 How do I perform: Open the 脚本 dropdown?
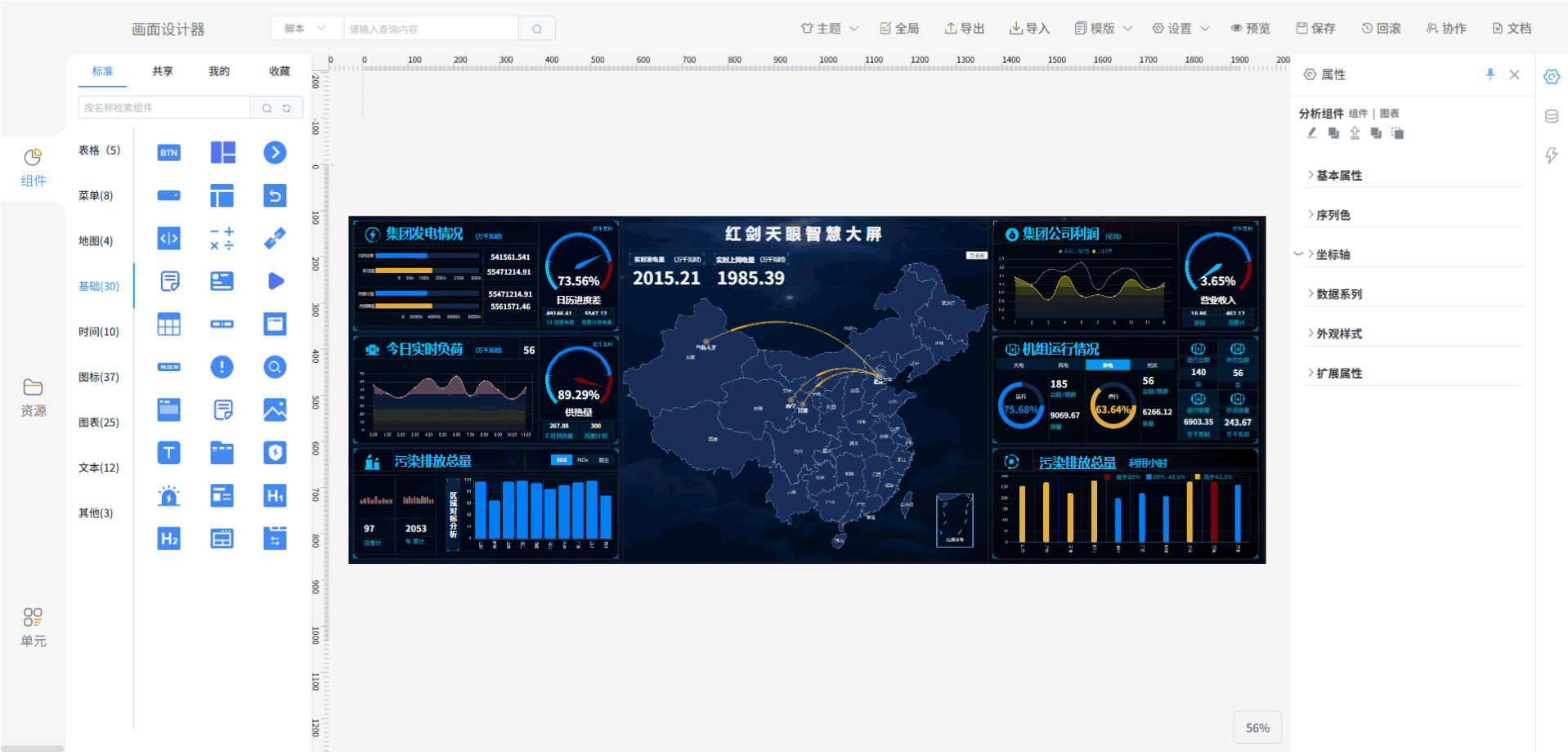coord(305,29)
